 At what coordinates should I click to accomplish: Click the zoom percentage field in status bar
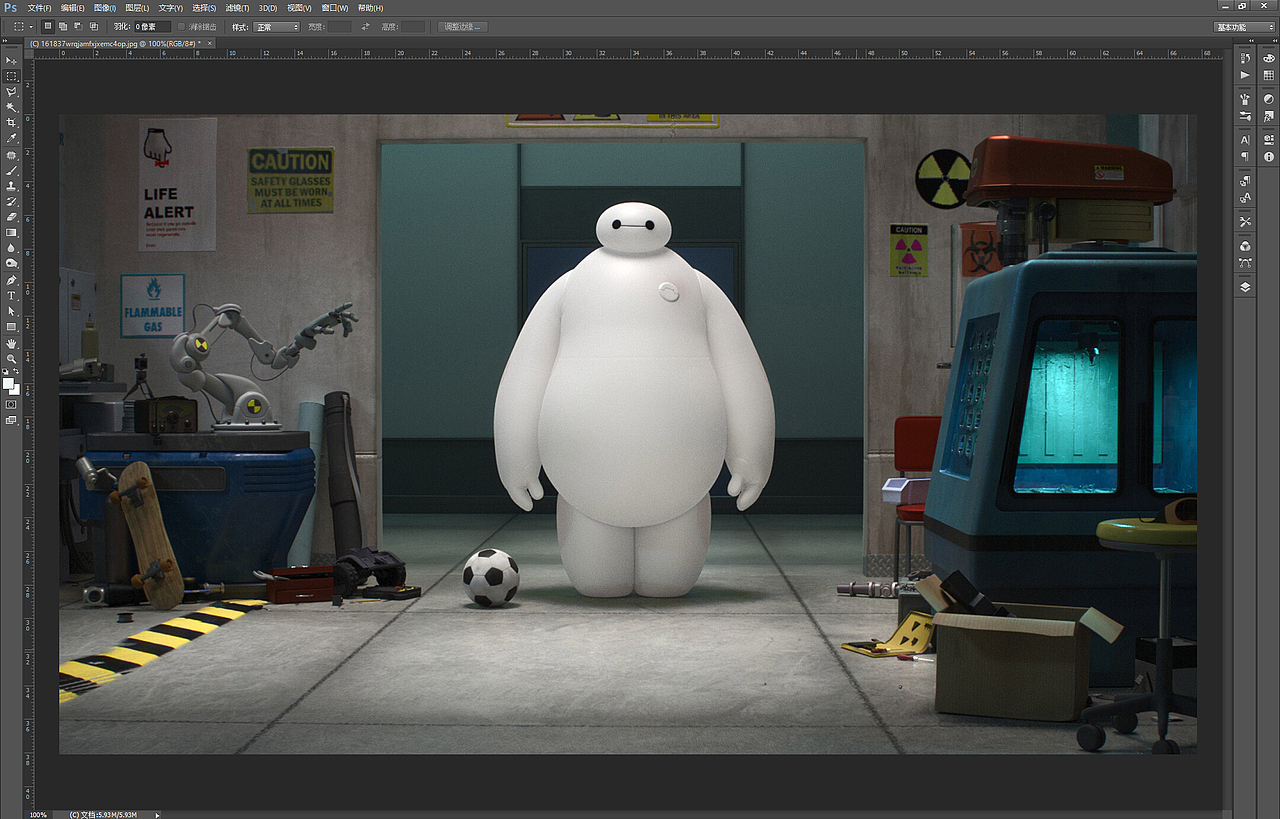(x=38, y=814)
